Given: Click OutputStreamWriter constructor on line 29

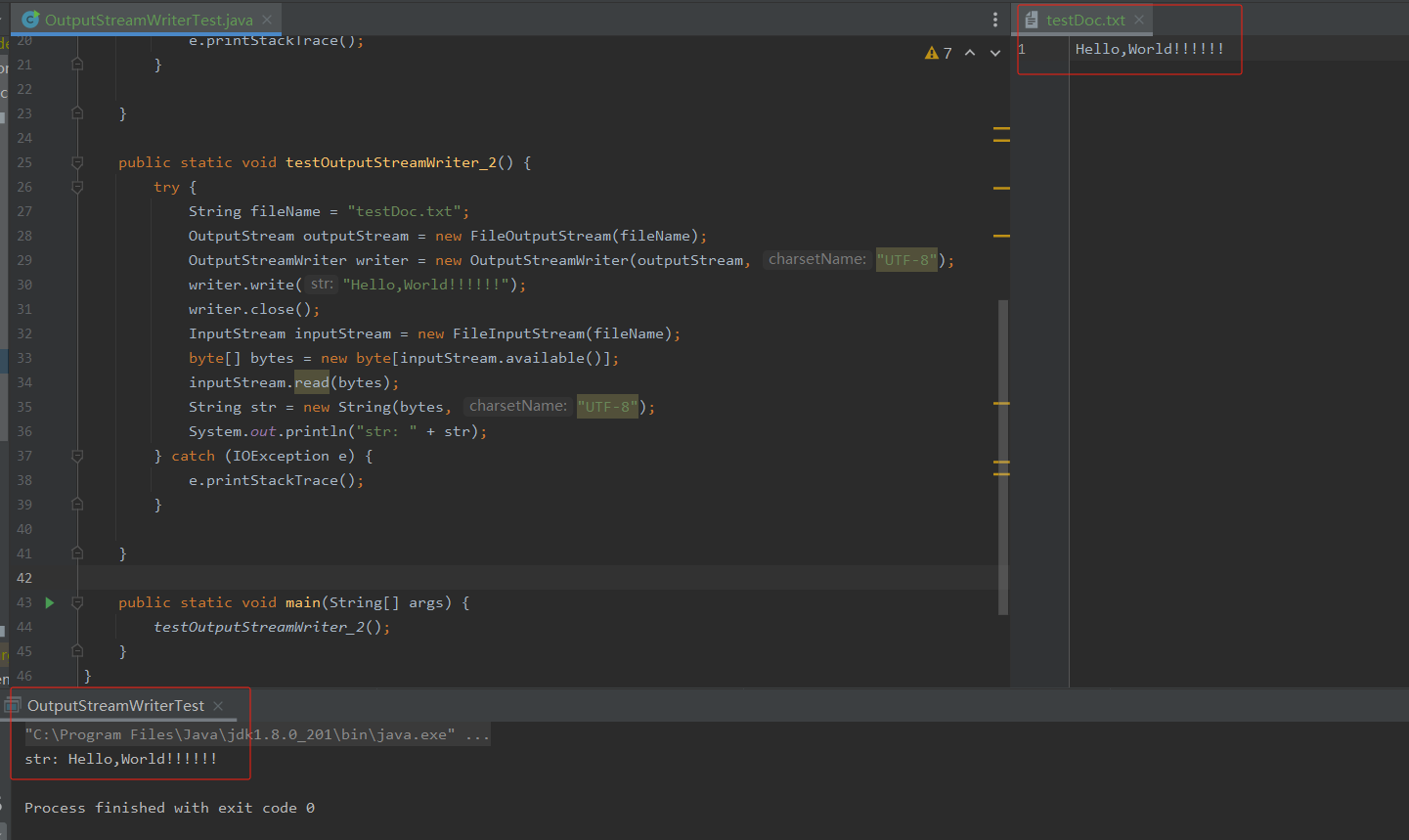Looking at the screenshot, I should coord(550,260).
